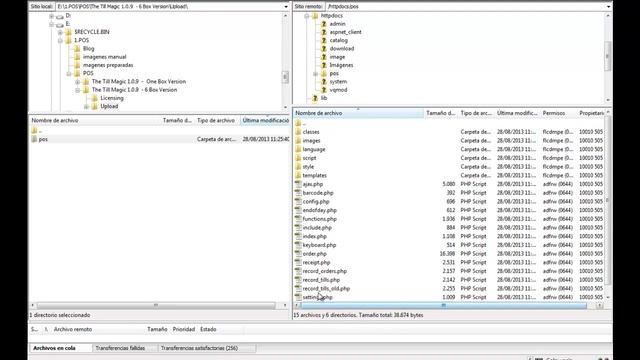Sort local files by Última modificación column

pos(265,120)
